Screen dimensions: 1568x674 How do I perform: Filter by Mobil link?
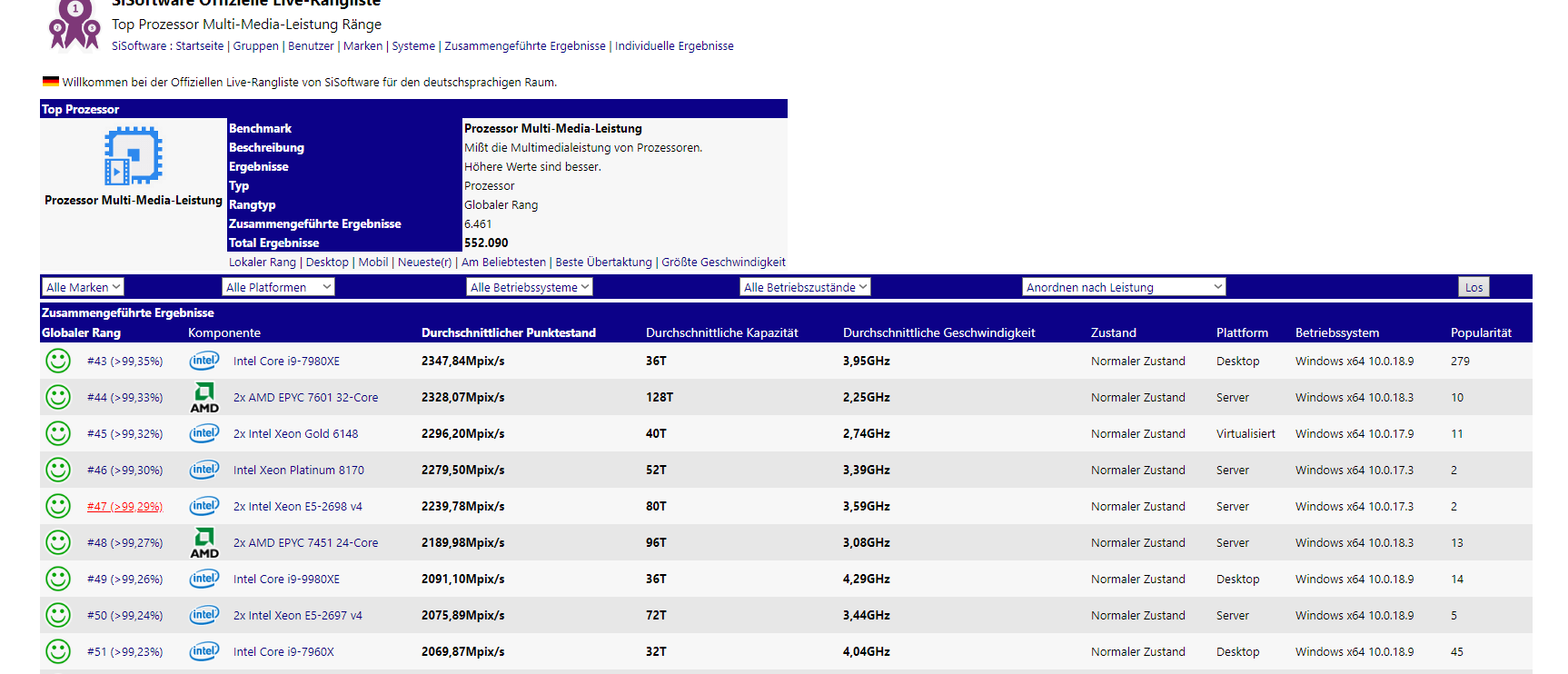[x=373, y=263]
